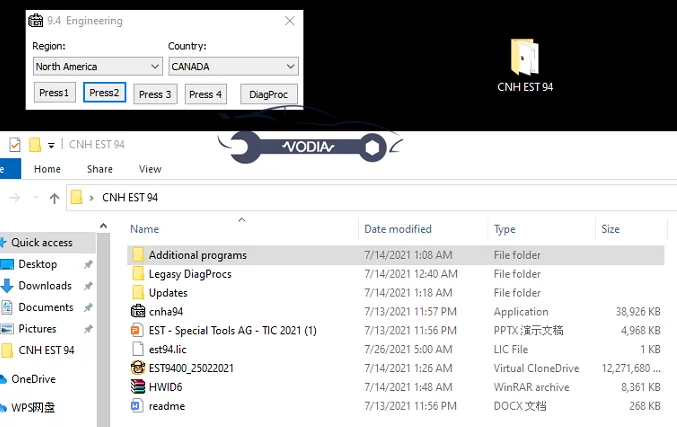Select the cnha94 file name
This screenshot has height=427, width=677.
pos(166,312)
